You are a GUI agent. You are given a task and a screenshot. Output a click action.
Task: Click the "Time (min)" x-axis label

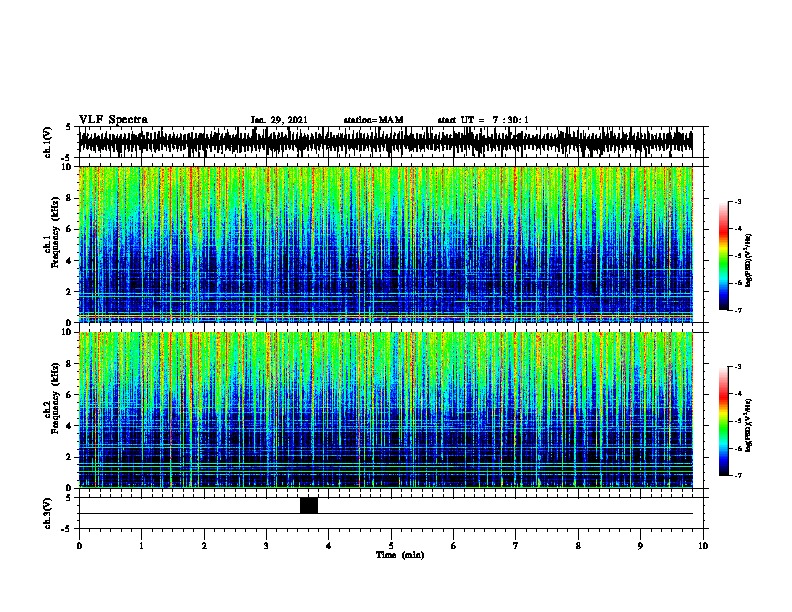[x=400, y=555]
